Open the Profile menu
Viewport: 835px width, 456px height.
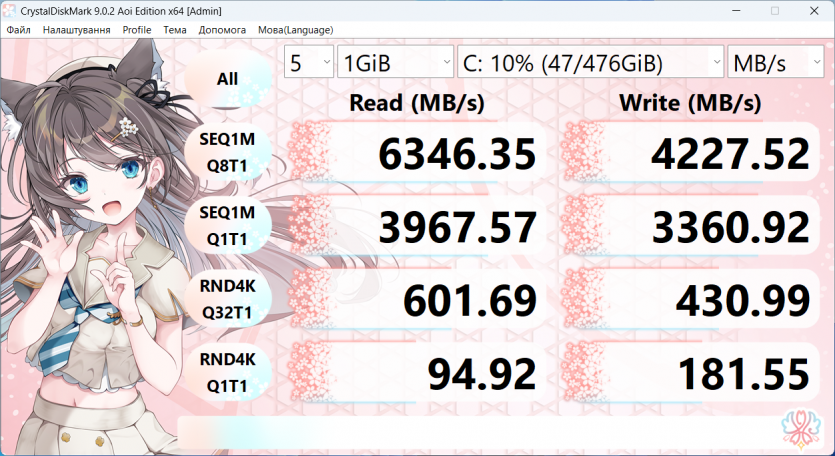(x=137, y=30)
